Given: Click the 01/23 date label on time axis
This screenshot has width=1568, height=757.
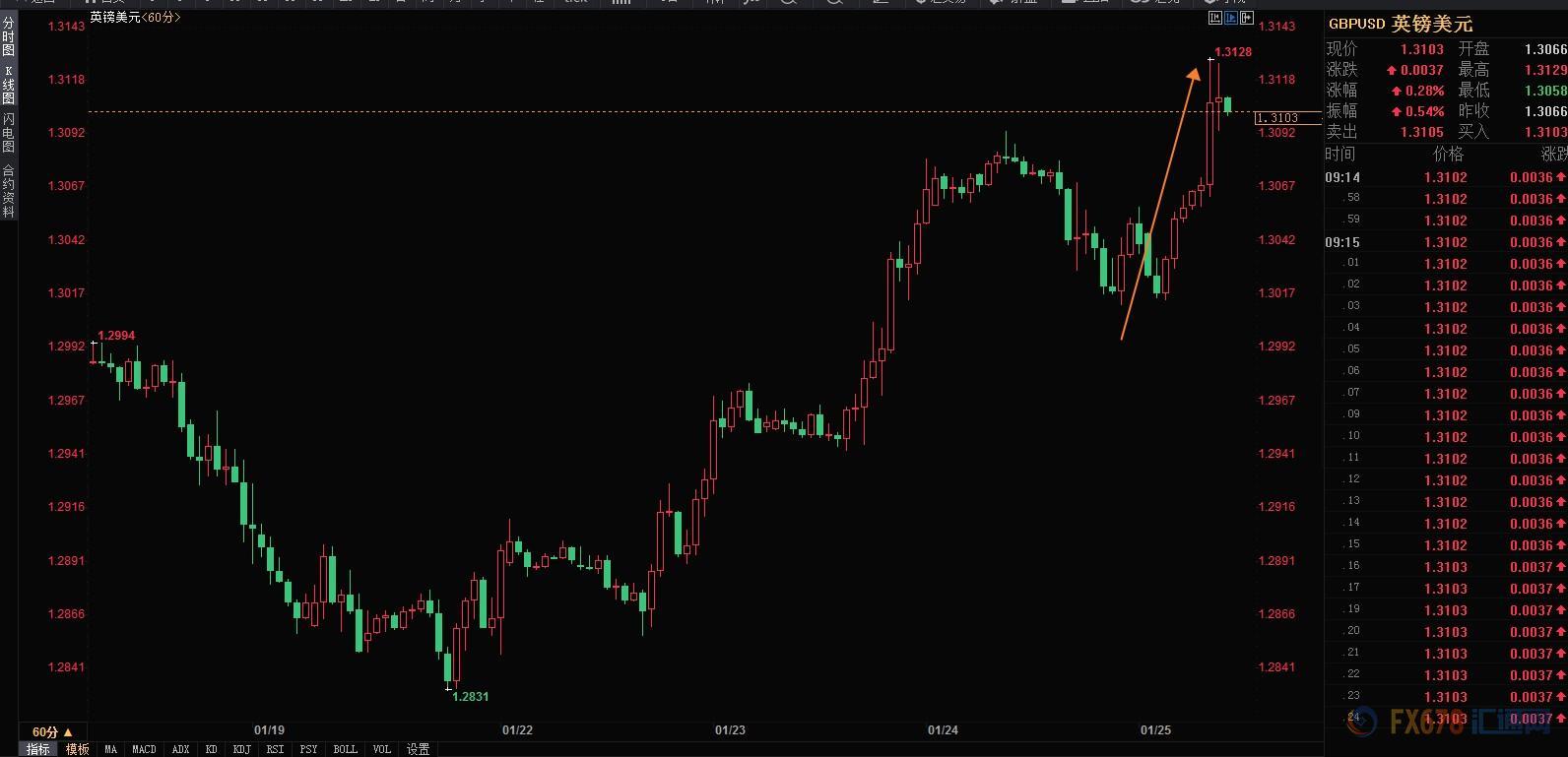Looking at the screenshot, I should point(730,730).
